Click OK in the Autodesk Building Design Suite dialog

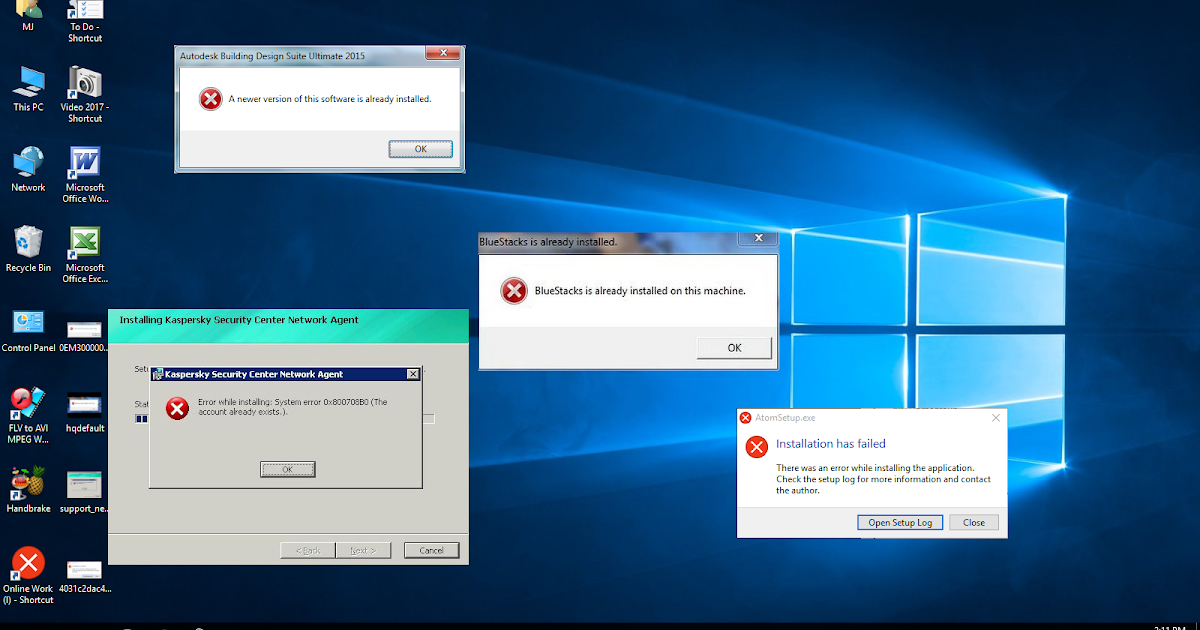pos(421,149)
